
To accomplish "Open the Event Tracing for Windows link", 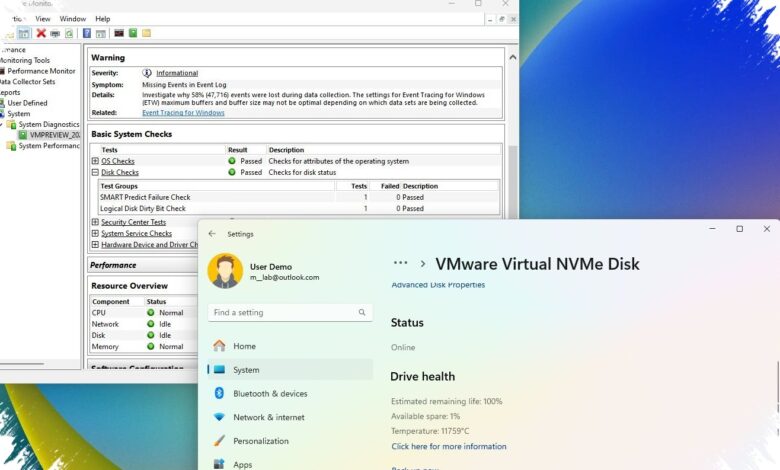I will click(183, 113).
